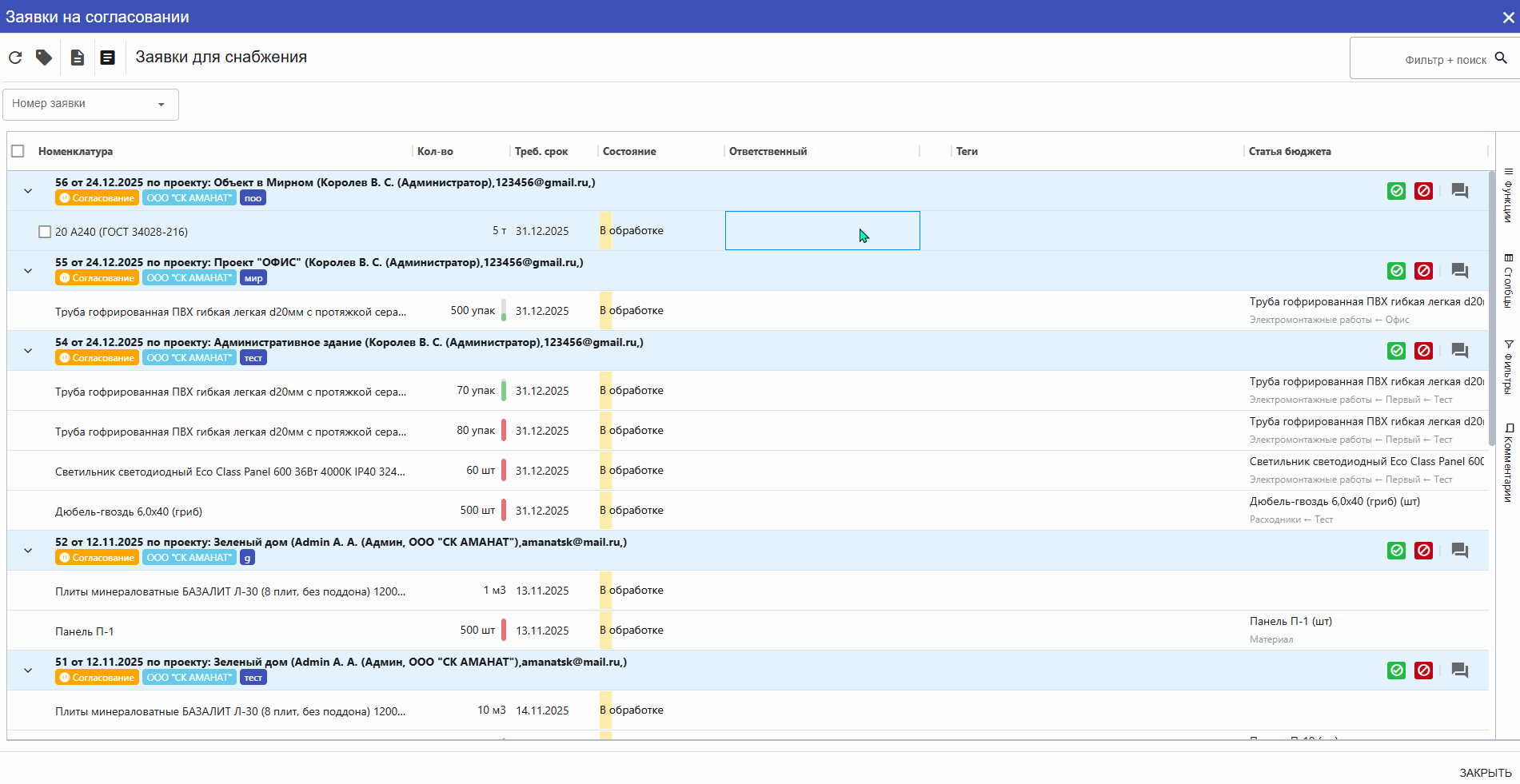Screen dimensions: 1520x784
Task: Click the refresh icon in the toolbar
Action: click(15, 58)
